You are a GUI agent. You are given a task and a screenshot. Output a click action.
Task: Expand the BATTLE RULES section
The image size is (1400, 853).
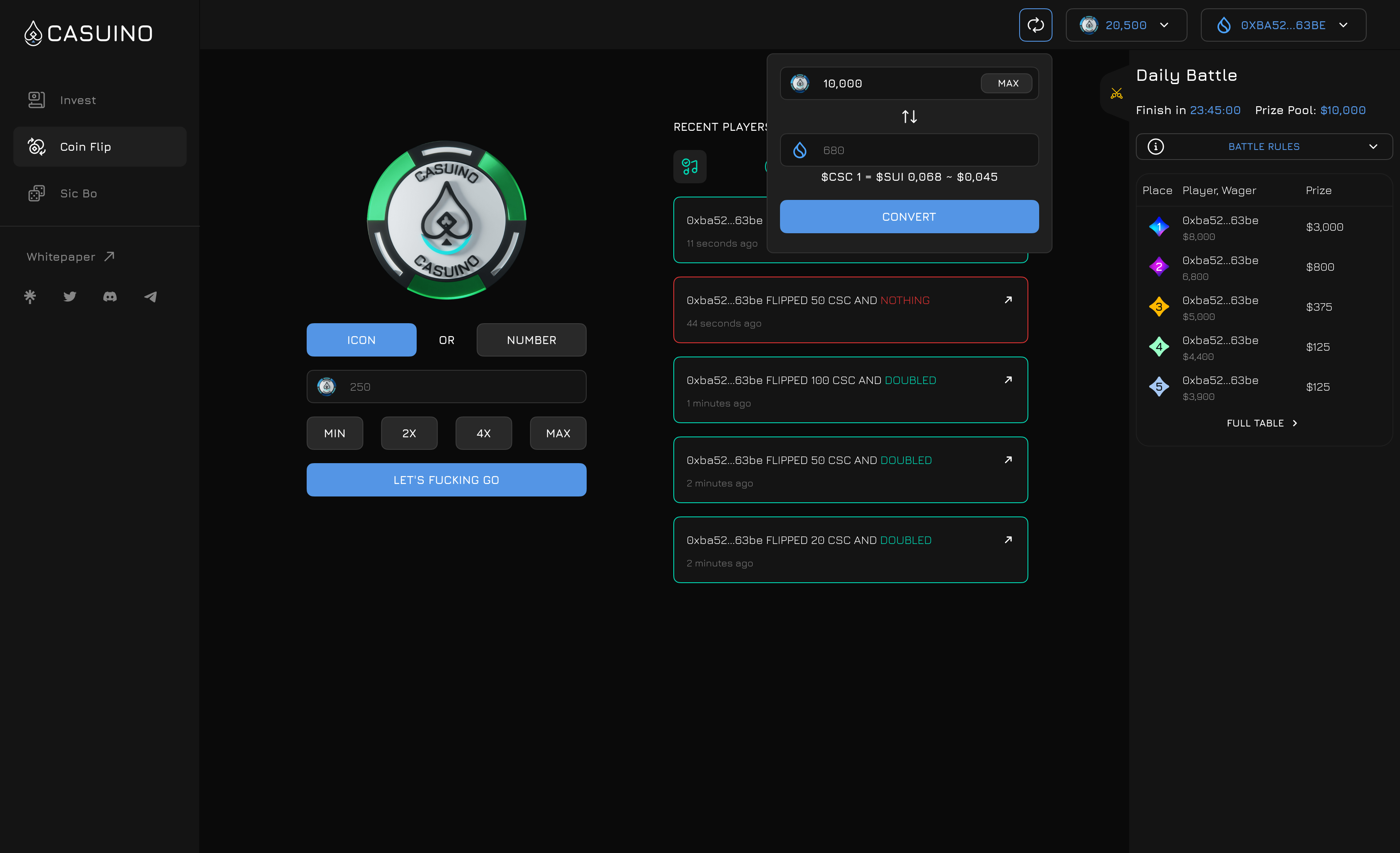click(1264, 147)
